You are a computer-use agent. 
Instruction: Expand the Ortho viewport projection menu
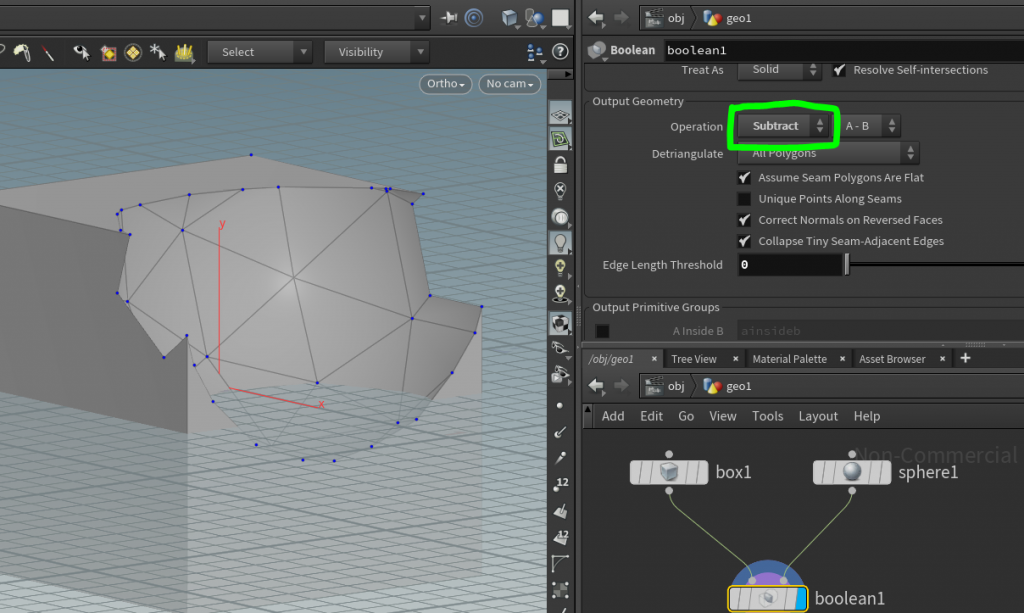pos(447,84)
